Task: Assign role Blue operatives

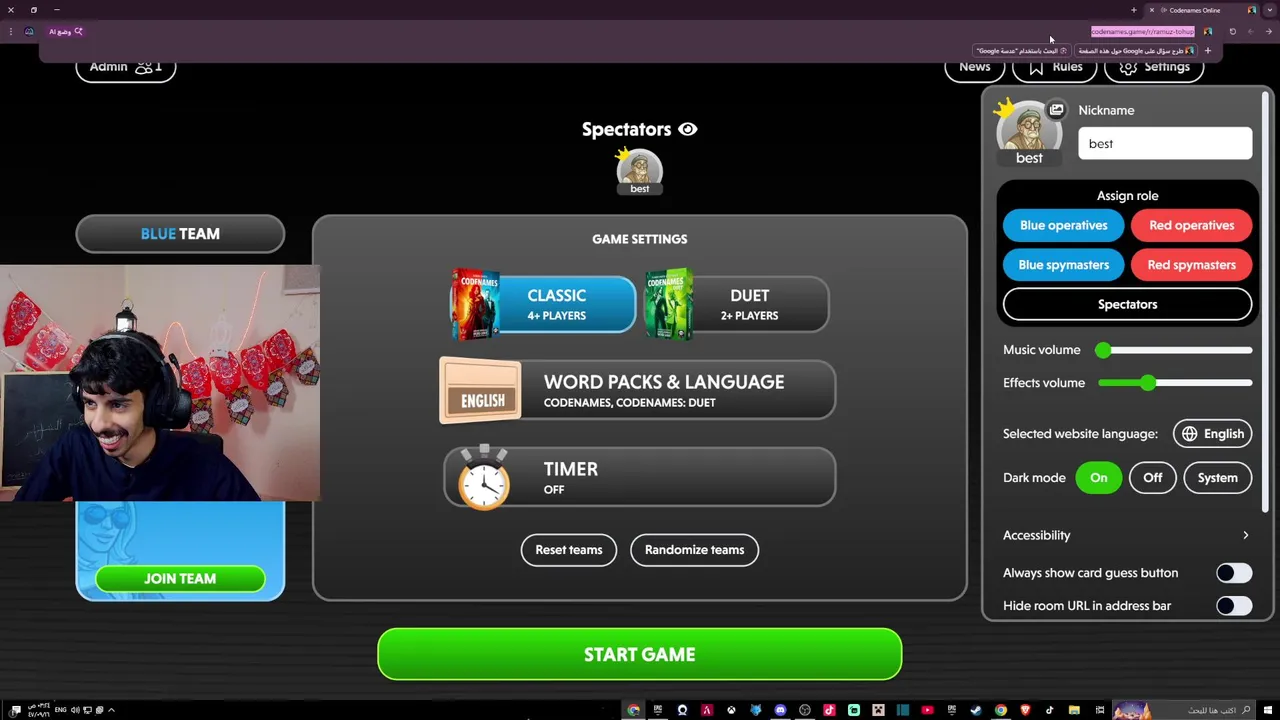Action: (1063, 225)
